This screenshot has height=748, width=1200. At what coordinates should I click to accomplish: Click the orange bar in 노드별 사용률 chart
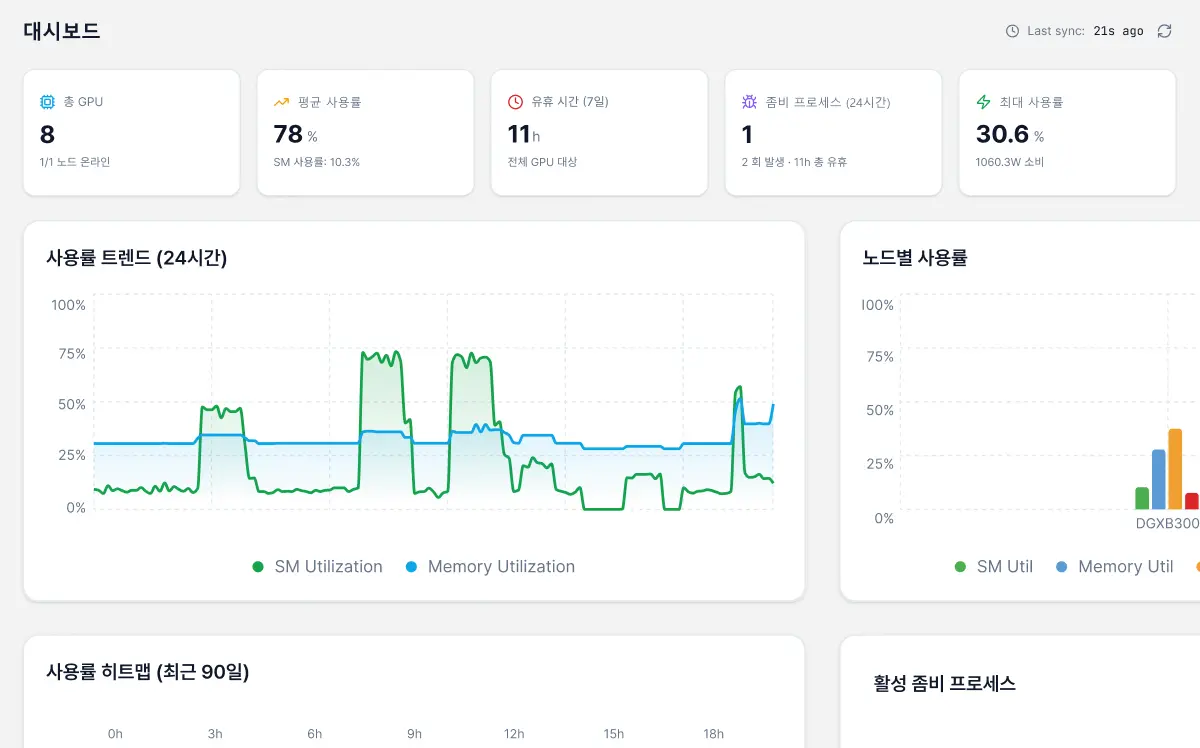(1175, 469)
